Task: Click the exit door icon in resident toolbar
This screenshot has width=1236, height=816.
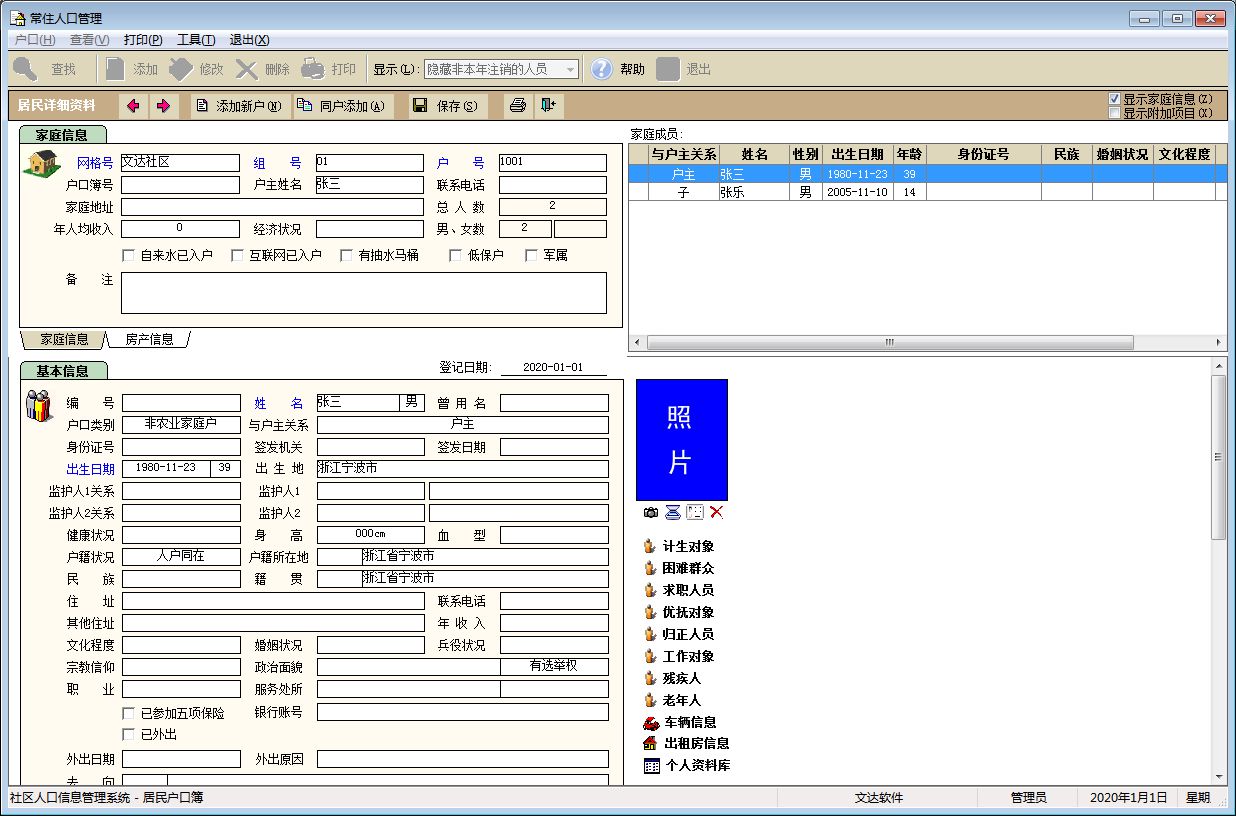Action: point(548,106)
